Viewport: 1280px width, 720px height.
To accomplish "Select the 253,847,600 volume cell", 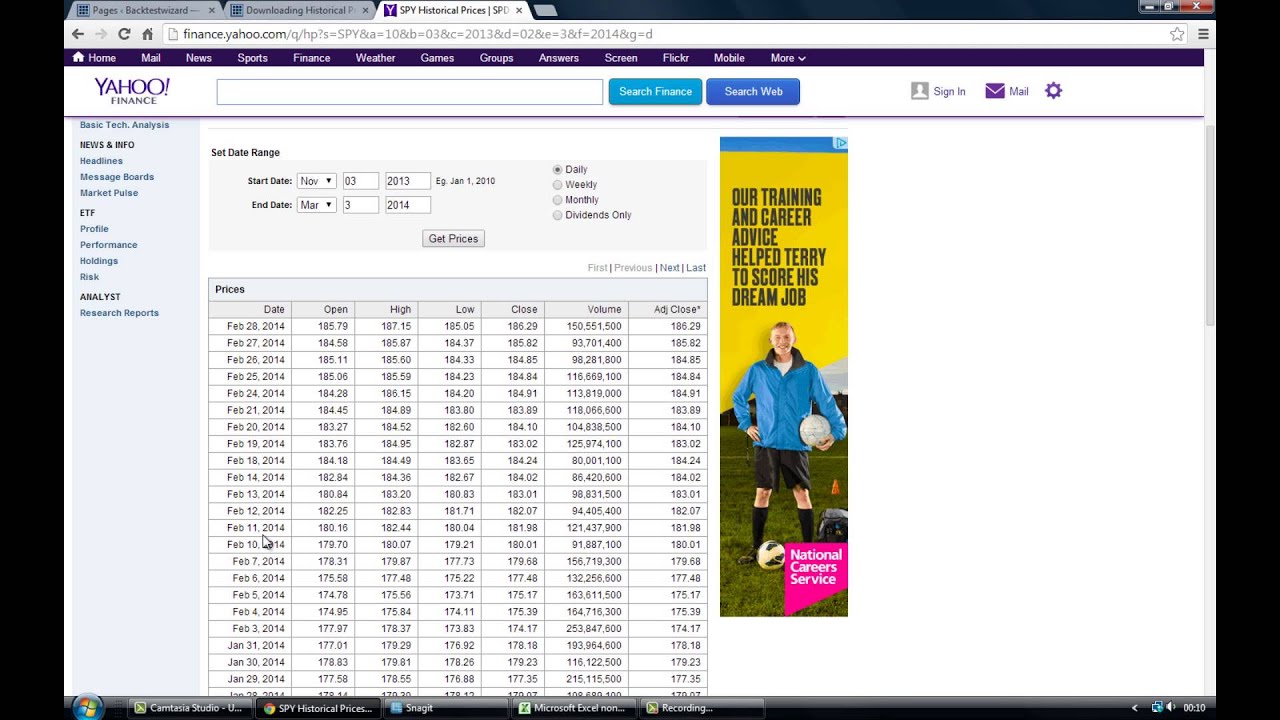I will click(586, 629).
